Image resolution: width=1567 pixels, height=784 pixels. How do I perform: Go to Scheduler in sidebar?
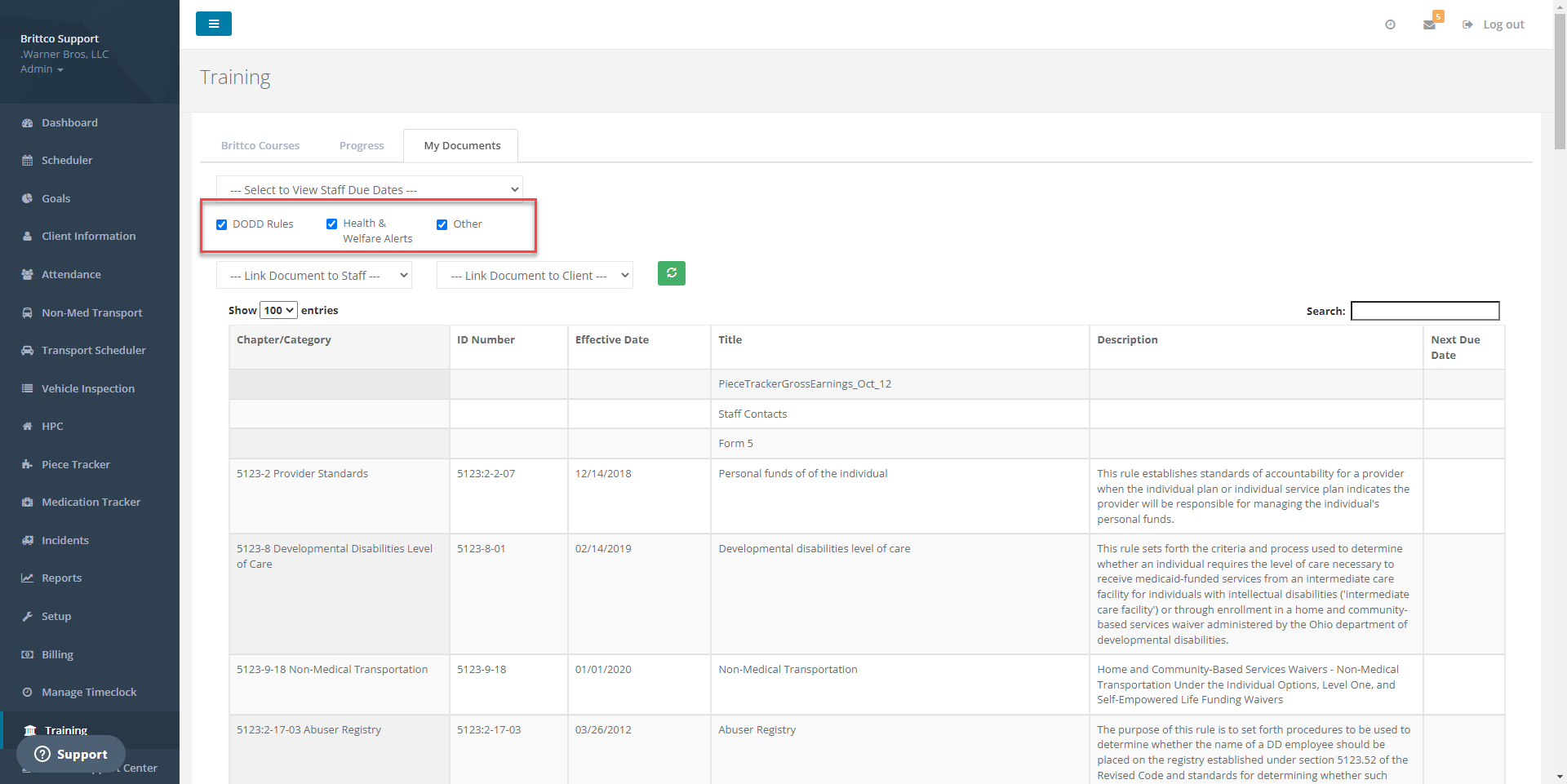pos(67,160)
